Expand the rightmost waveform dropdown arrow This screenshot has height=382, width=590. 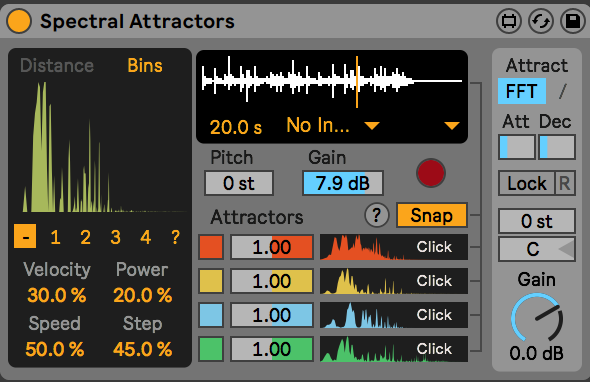(x=451, y=125)
